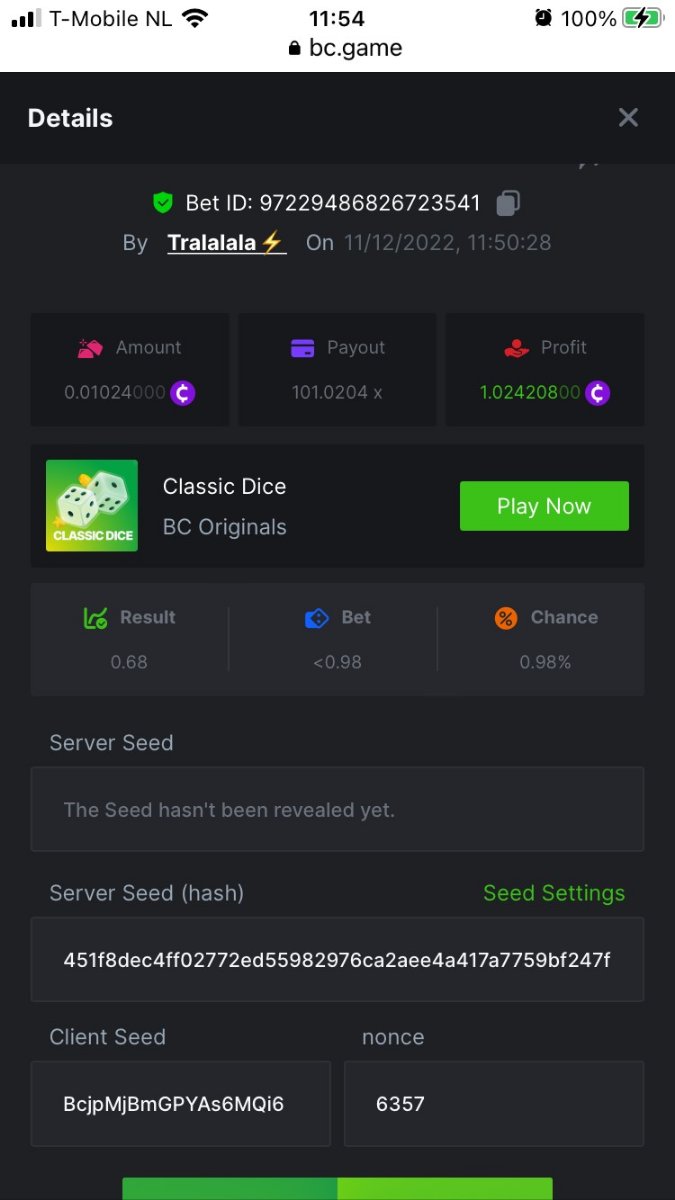The height and width of the screenshot is (1200, 675).
Task: Click the nonce value field
Action: click(x=494, y=1104)
